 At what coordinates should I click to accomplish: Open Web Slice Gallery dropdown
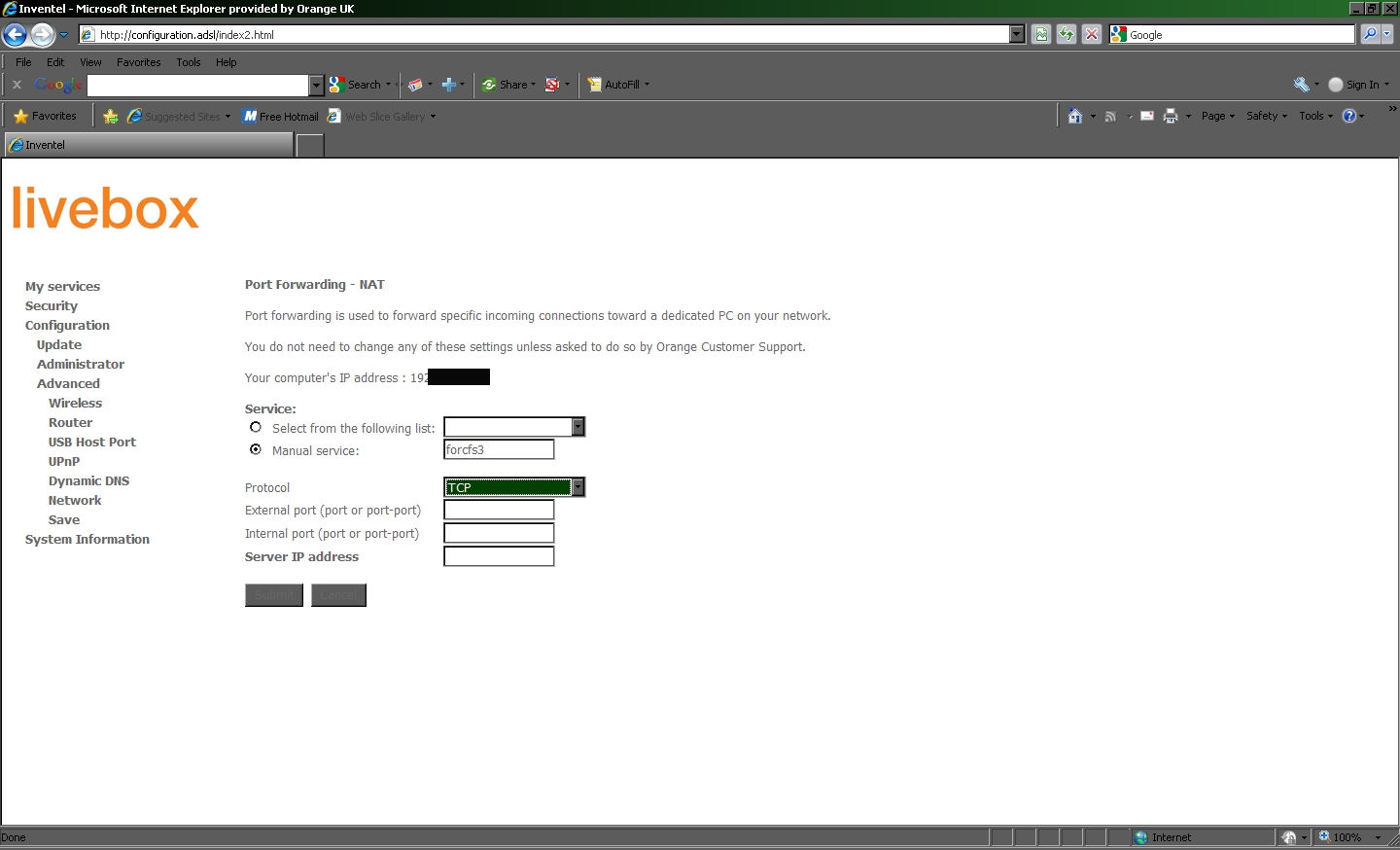[x=382, y=116]
